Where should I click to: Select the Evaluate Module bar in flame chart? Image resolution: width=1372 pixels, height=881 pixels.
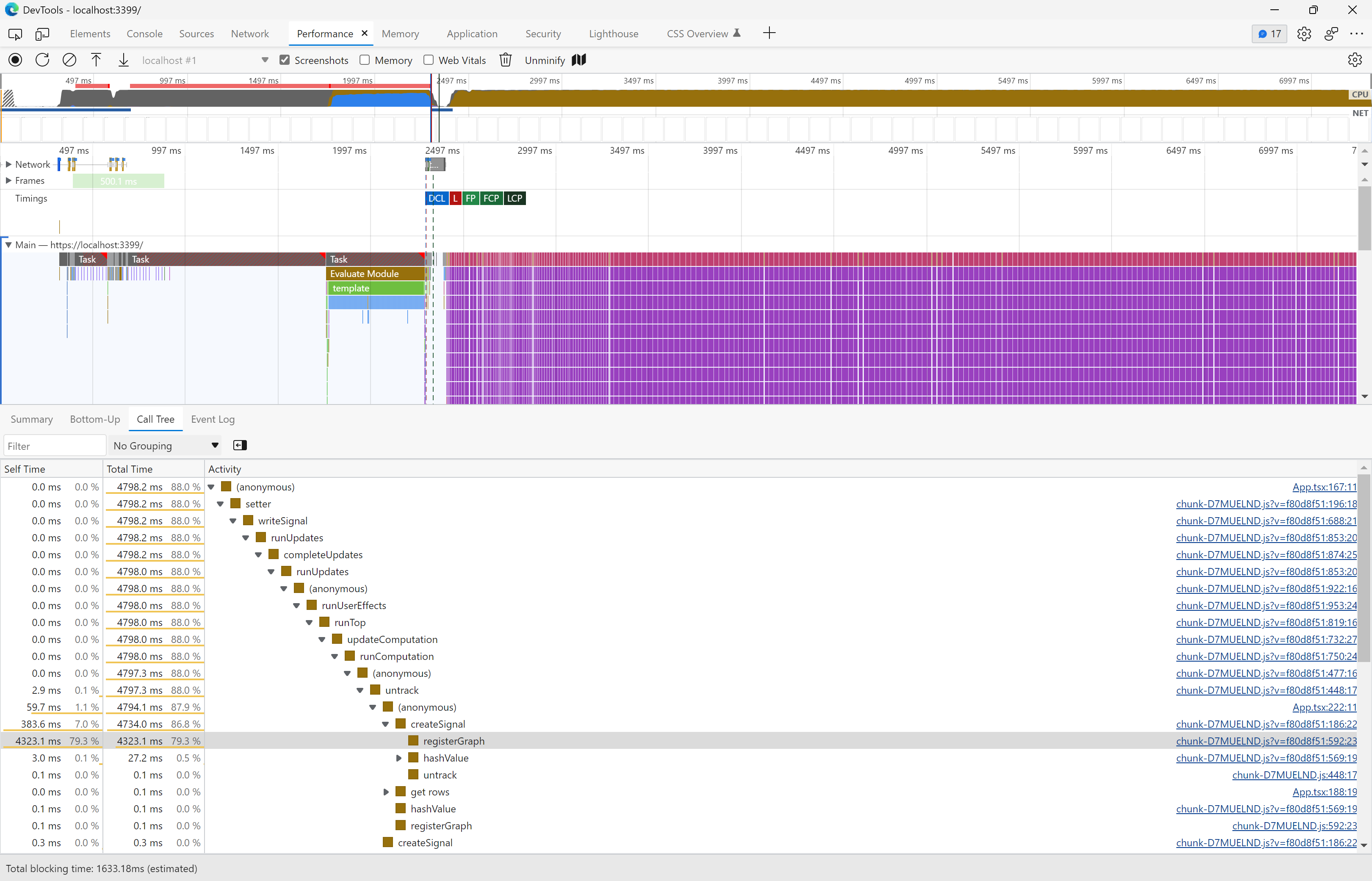pos(376,274)
